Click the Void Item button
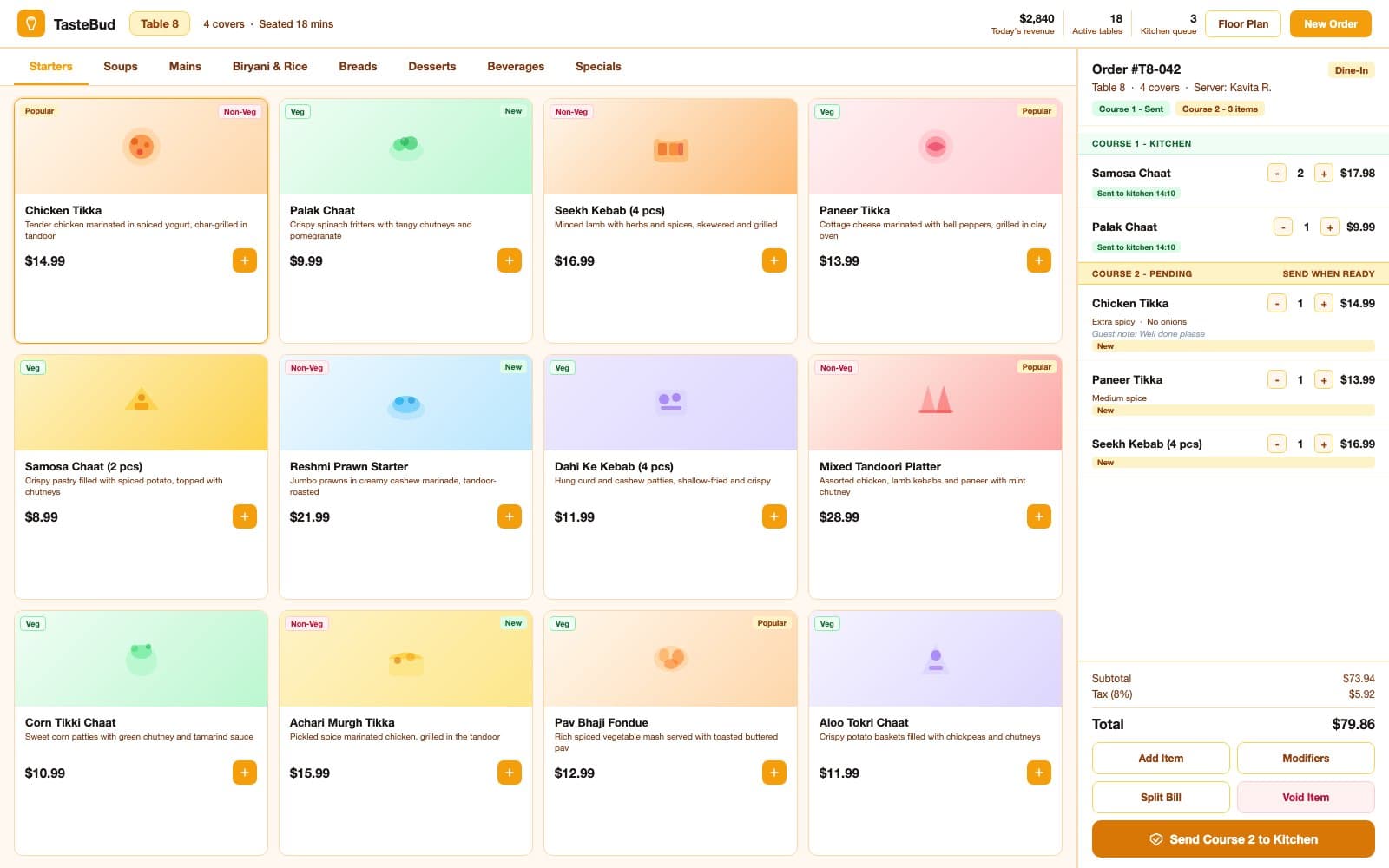1389x868 pixels. (1306, 797)
